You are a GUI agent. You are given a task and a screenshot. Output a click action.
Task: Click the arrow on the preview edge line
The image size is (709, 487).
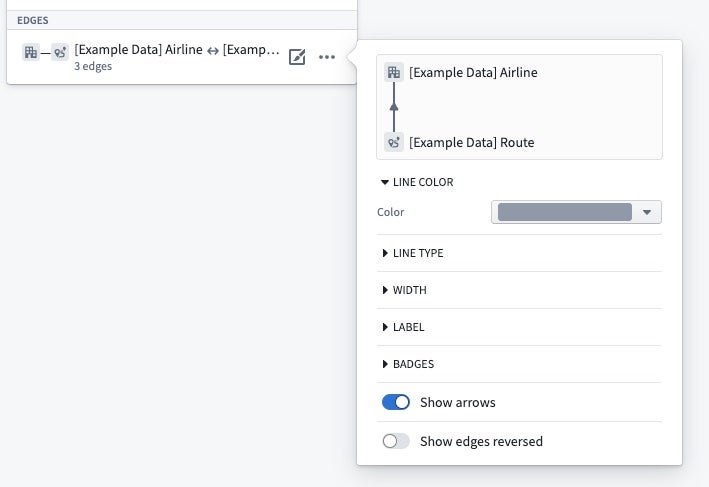coord(394,107)
